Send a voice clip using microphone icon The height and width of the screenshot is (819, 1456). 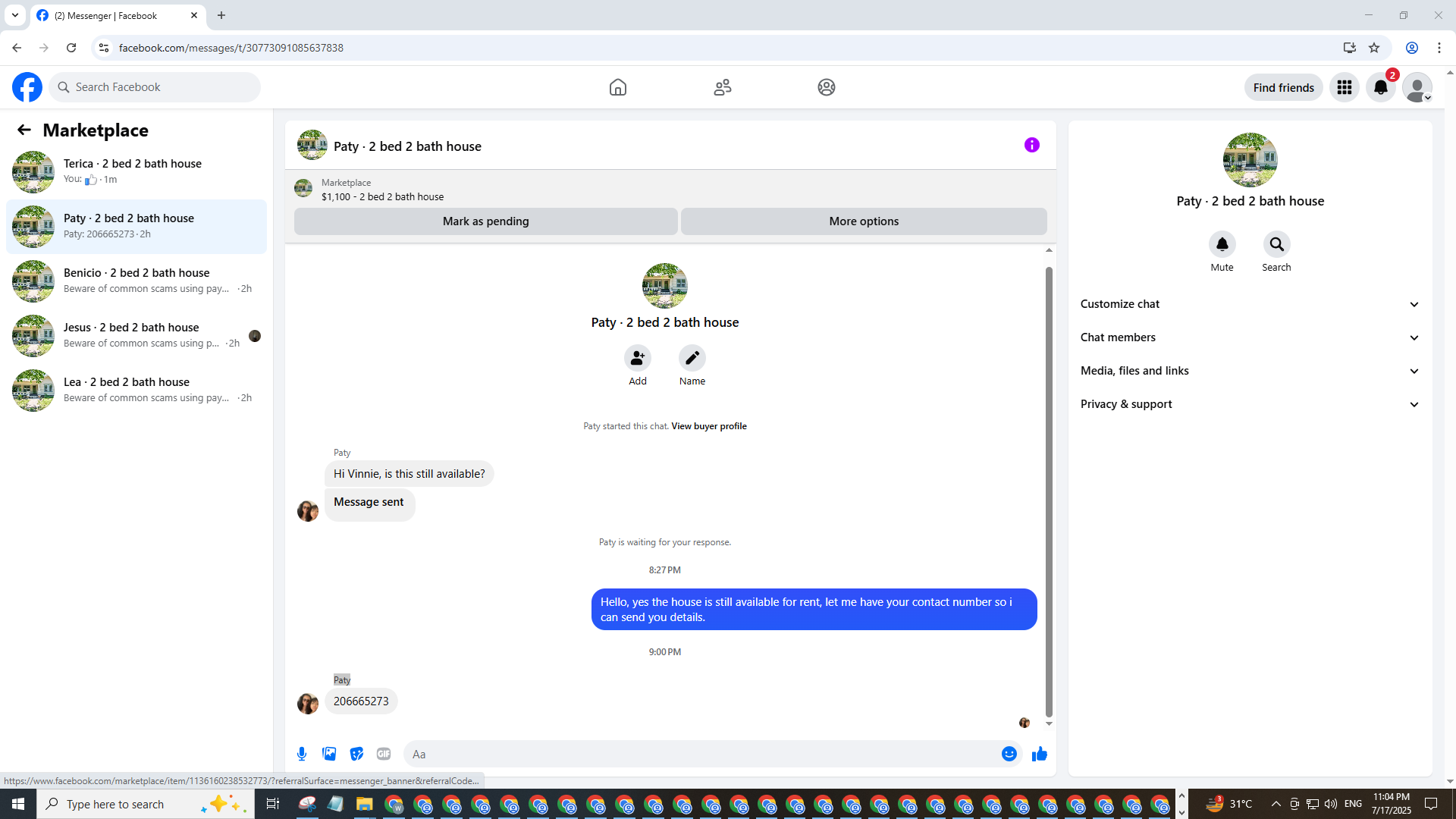pos(302,754)
